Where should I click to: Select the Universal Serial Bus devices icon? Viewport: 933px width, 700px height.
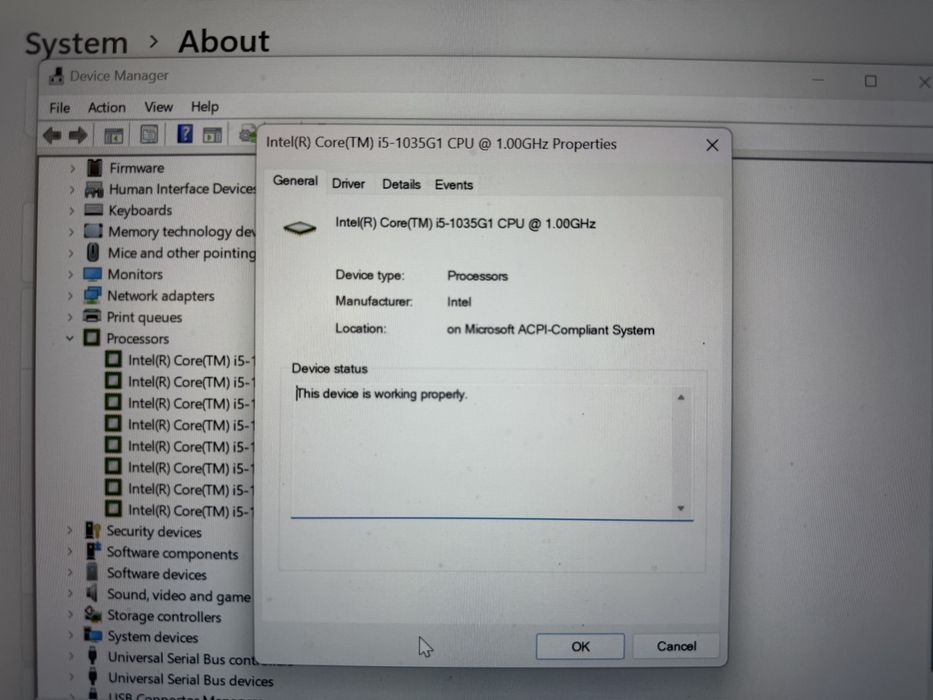92,677
